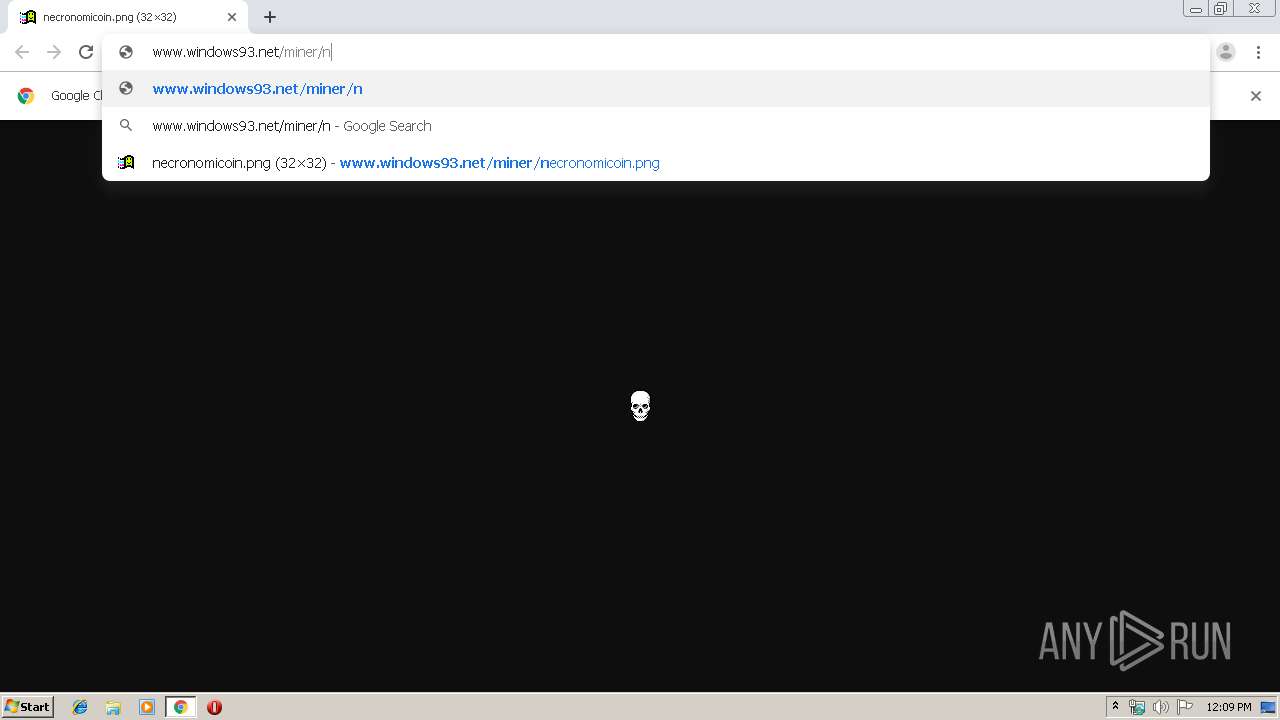The height and width of the screenshot is (720, 1280).
Task: Click the skull image on the page
Action: (640, 406)
